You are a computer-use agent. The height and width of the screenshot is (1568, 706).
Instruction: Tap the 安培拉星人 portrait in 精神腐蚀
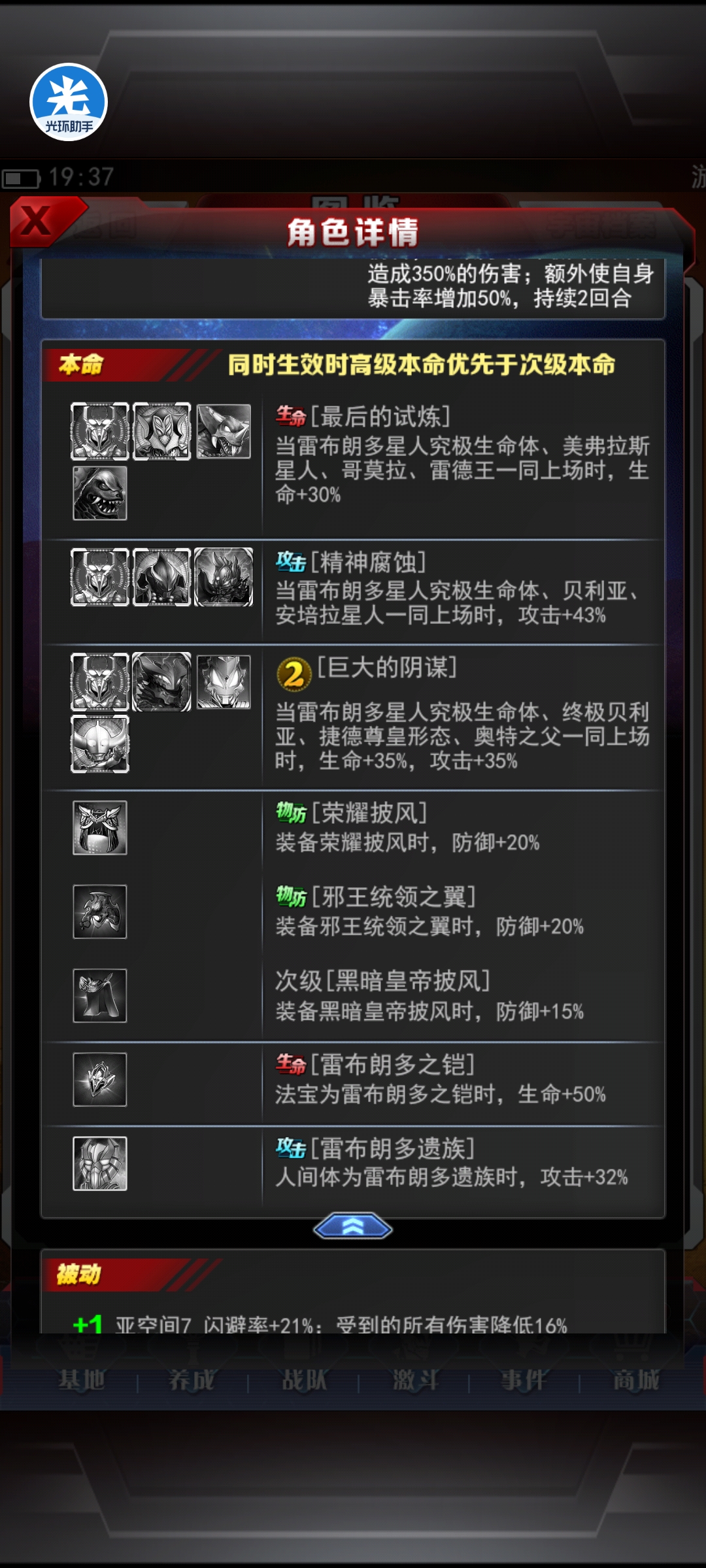224,577
